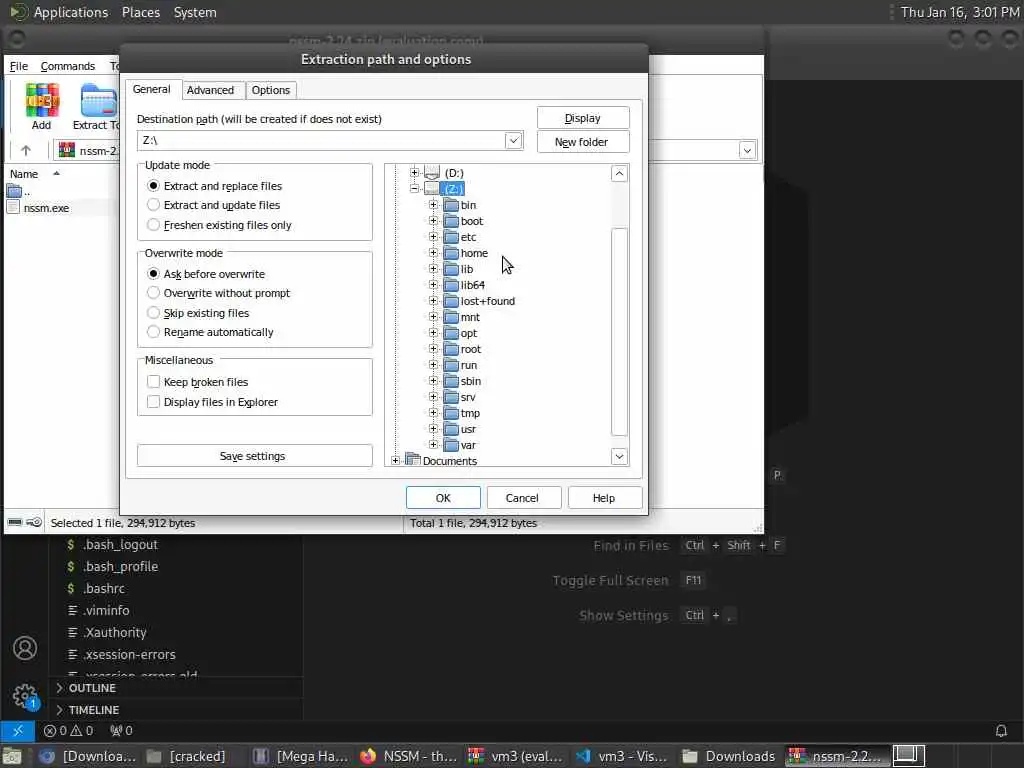The height and width of the screenshot is (768, 1024).
Task: Enable Display files in Explorer checkbox
Action: [x=153, y=402]
